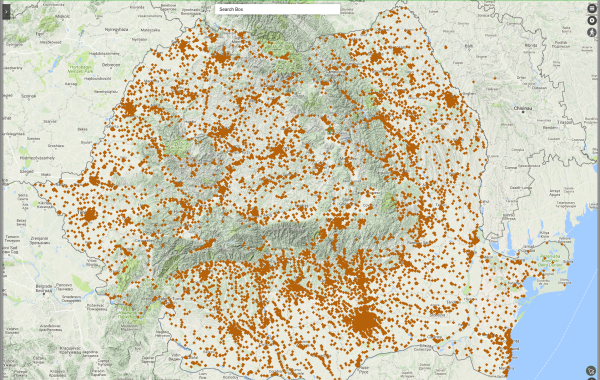Expand the left sidebar panel arrow
The height and width of the screenshot is (380, 600).
[x=6, y=12]
